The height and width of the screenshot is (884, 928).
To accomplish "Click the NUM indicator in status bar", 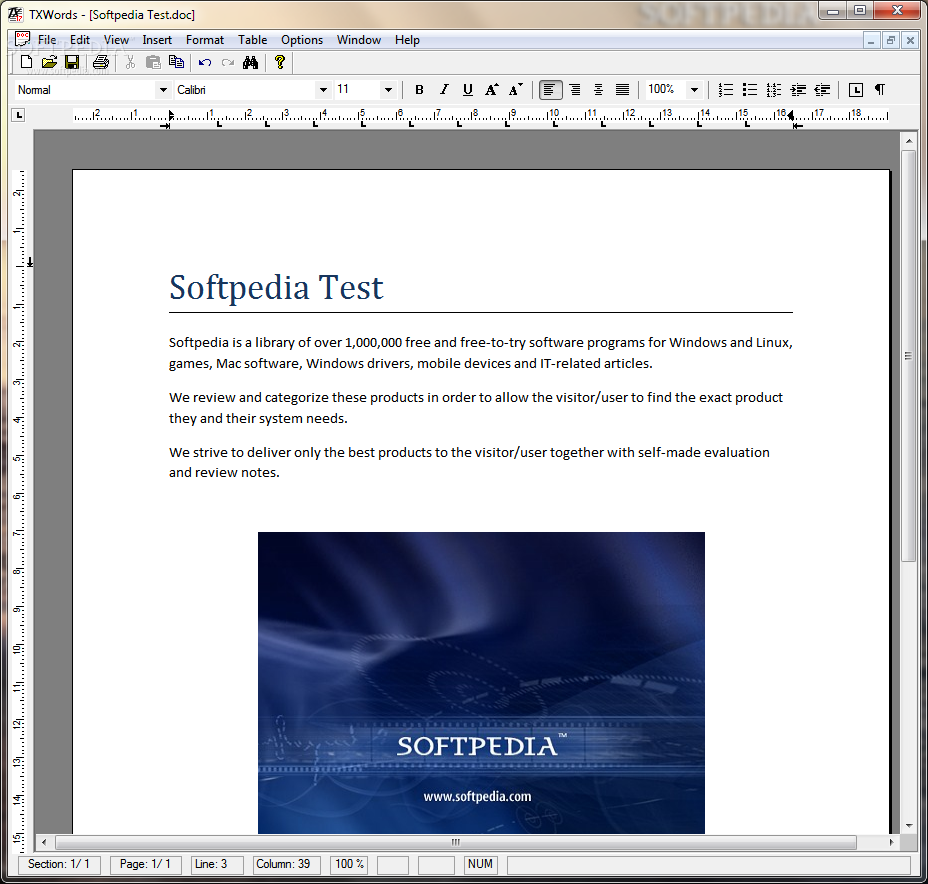I will (480, 864).
